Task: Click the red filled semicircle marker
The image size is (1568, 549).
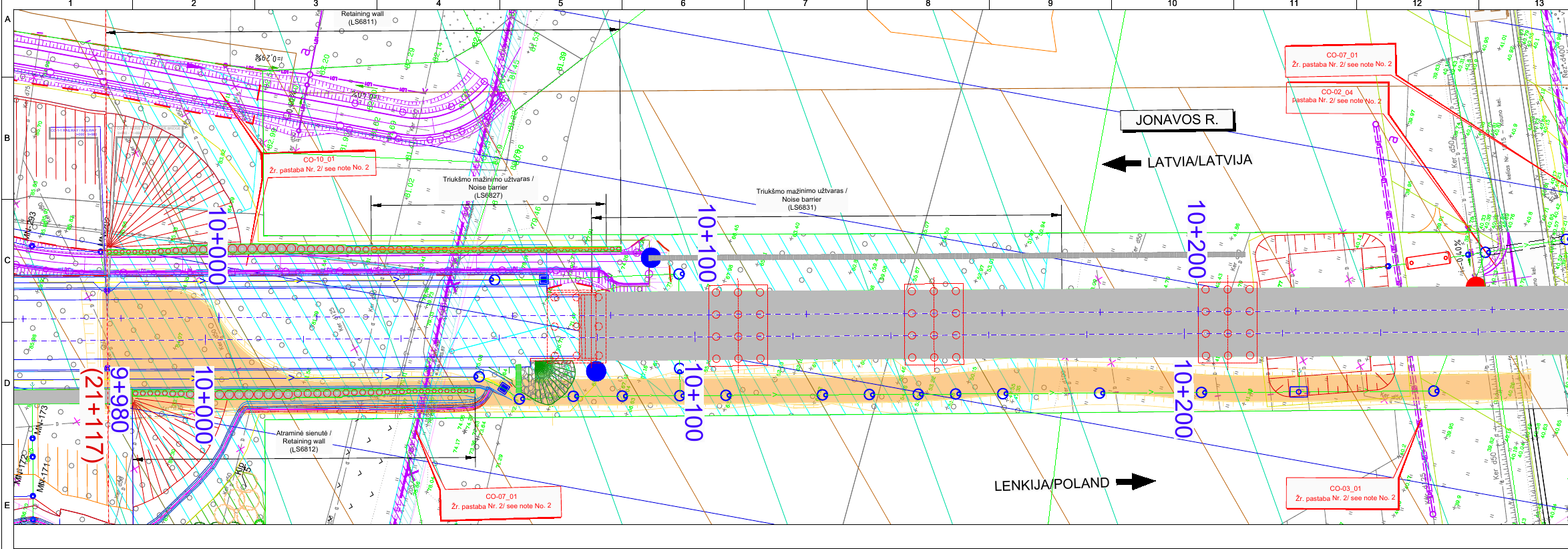Action: click(1475, 283)
